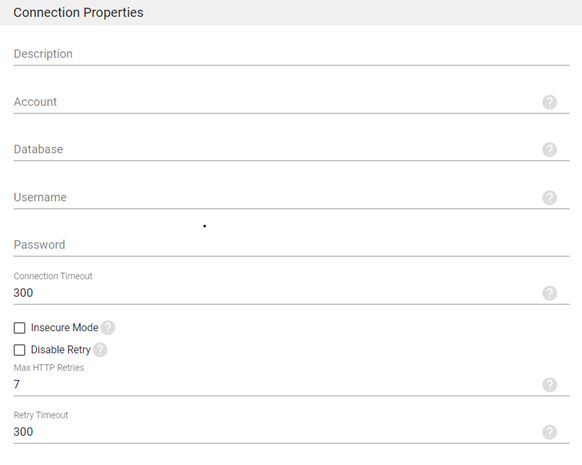Viewport: 582px width, 465px height.
Task: Click into the Username field
Action: click(277, 197)
